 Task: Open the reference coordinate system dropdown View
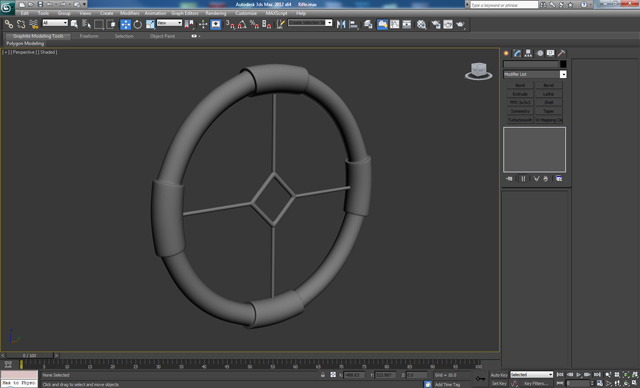[169, 23]
